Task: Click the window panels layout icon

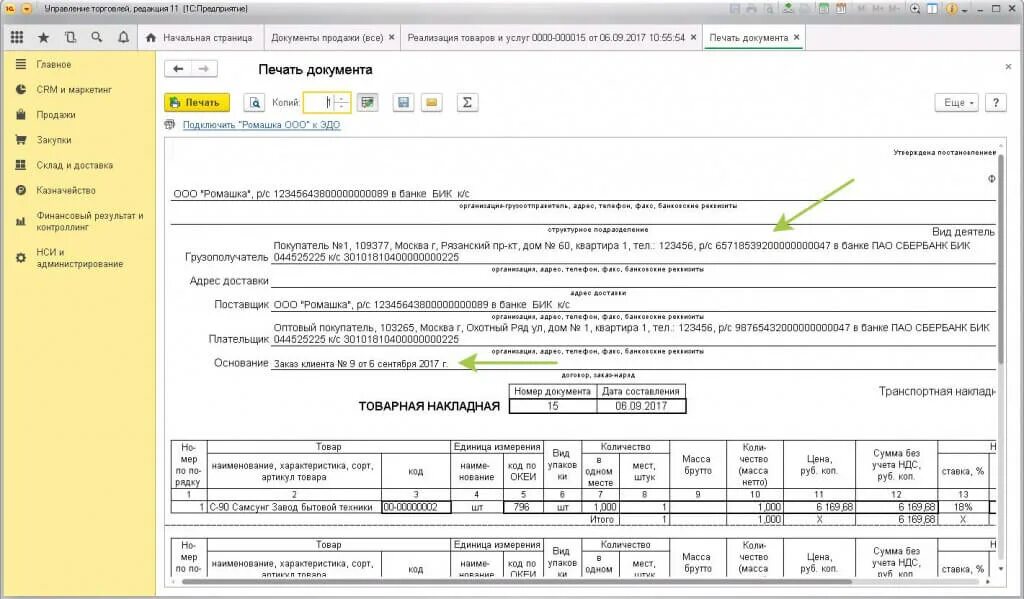Action: click(x=933, y=9)
